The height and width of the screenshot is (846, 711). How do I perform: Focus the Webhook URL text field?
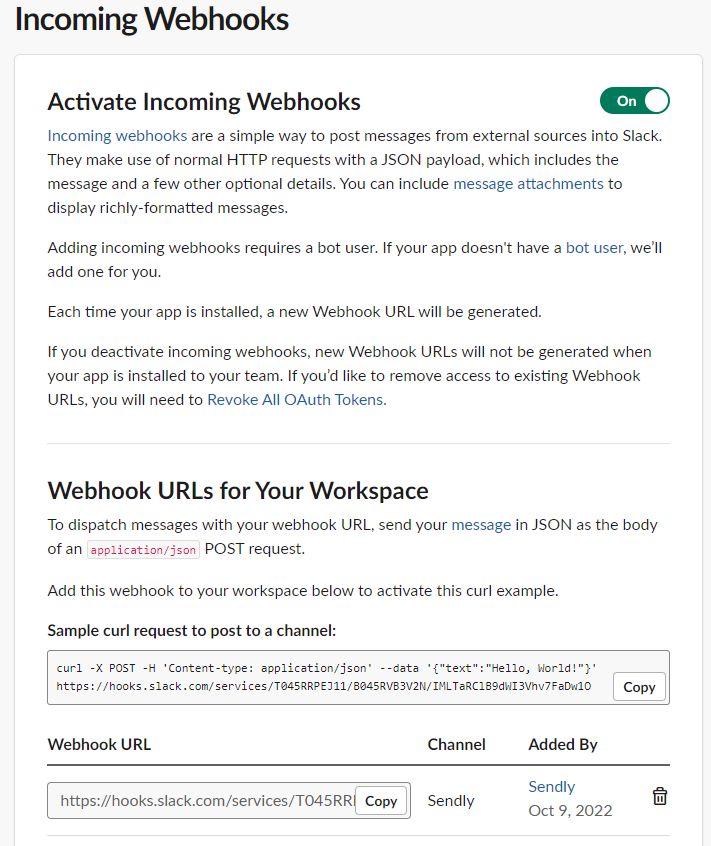[x=205, y=801]
